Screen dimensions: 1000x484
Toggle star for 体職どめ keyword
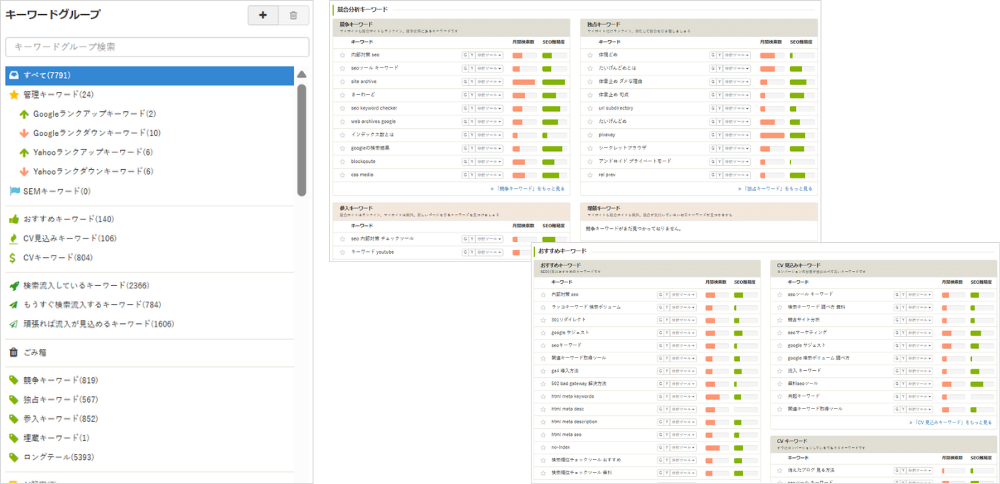(x=591, y=55)
